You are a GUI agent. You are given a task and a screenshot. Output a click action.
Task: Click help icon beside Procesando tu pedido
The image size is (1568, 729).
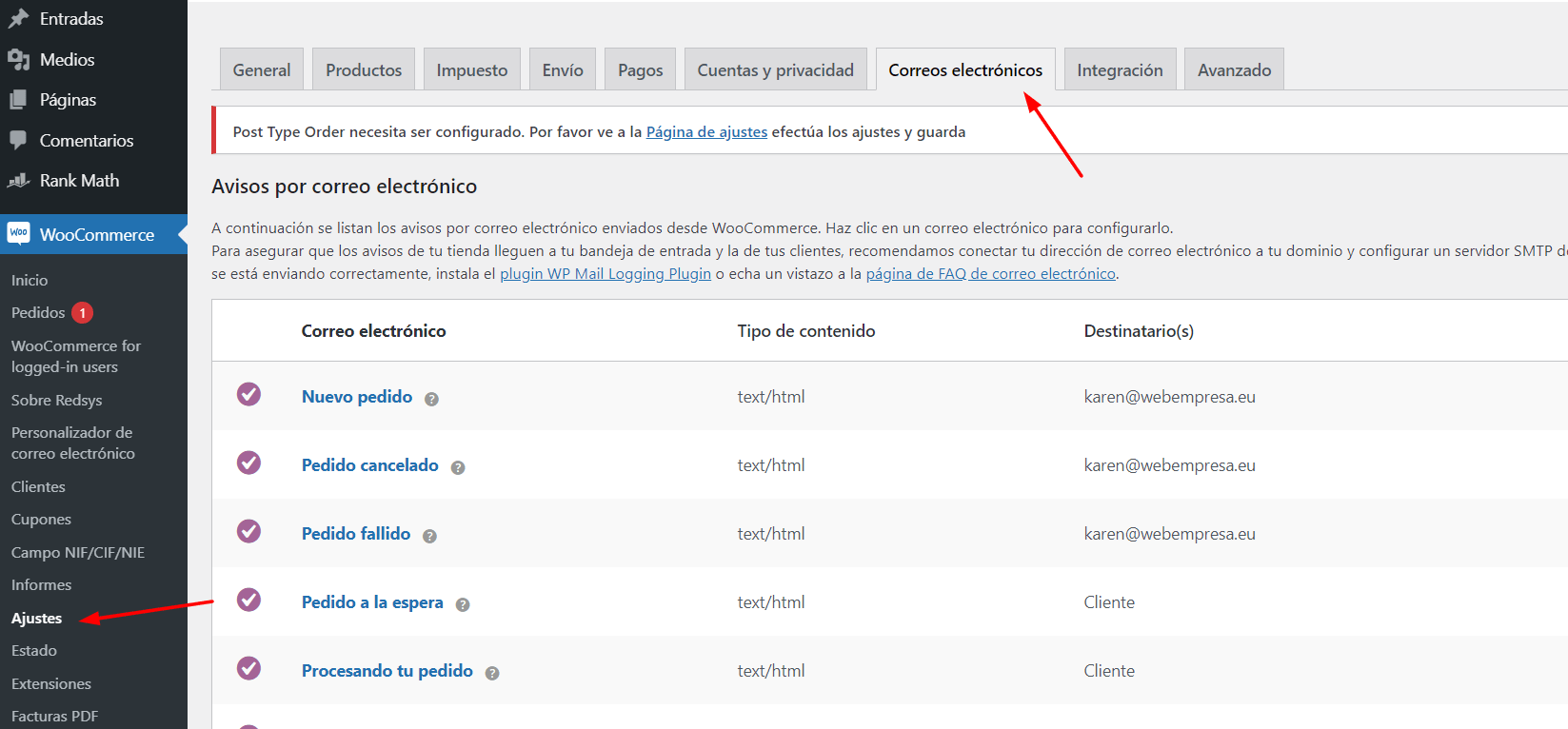pyautogui.click(x=492, y=673)
